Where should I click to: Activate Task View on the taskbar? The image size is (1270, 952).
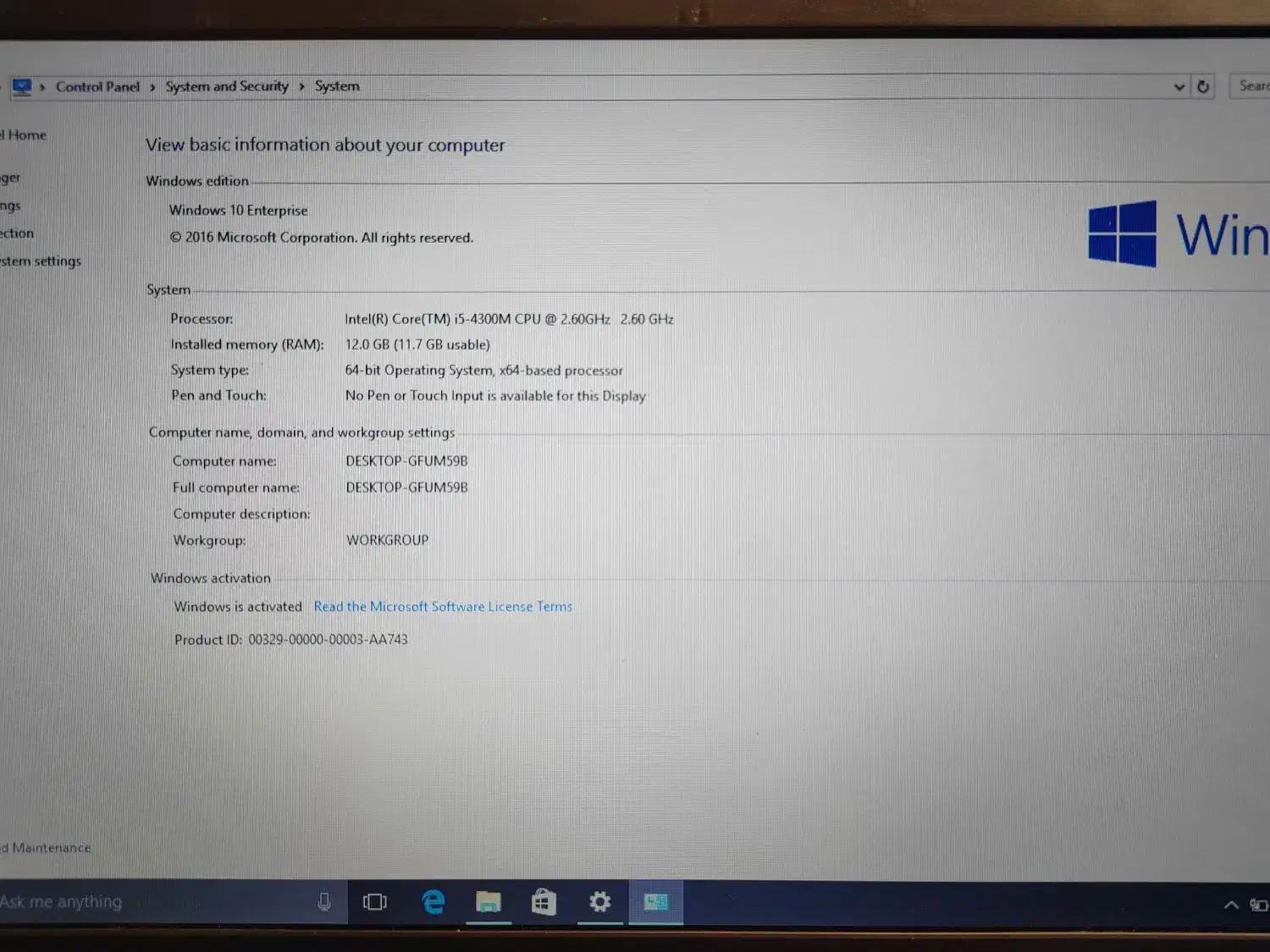(375, 902)
